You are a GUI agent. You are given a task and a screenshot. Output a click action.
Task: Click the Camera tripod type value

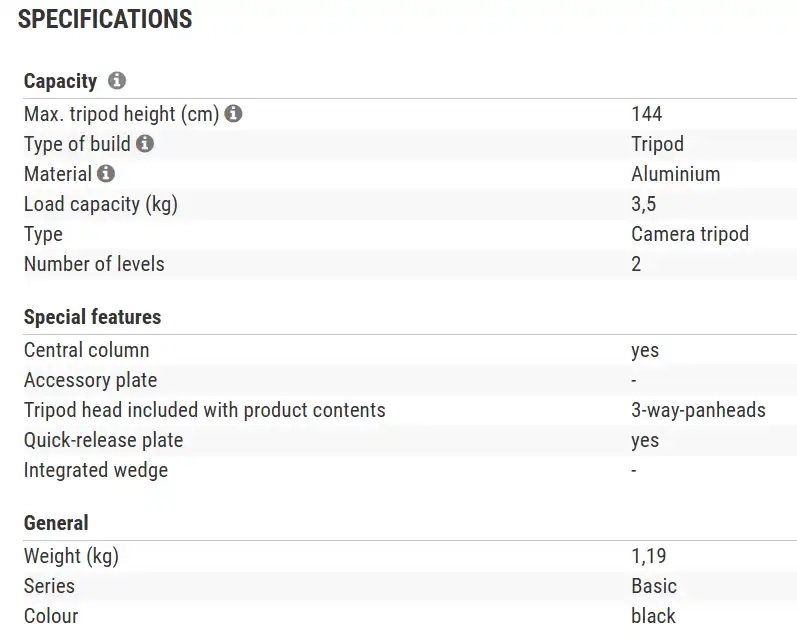click(690, 234)
